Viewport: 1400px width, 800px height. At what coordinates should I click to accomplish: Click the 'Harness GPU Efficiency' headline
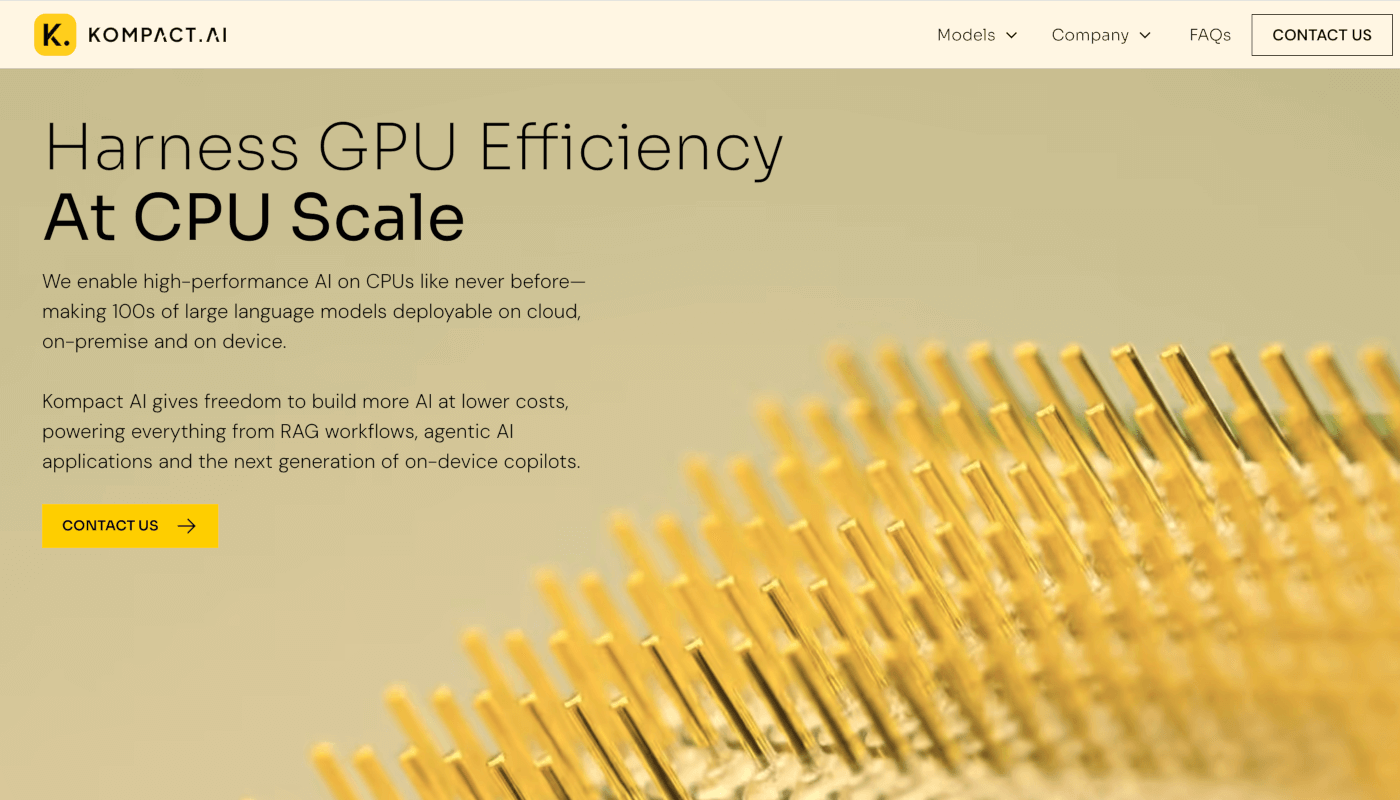tap(413, 147)
